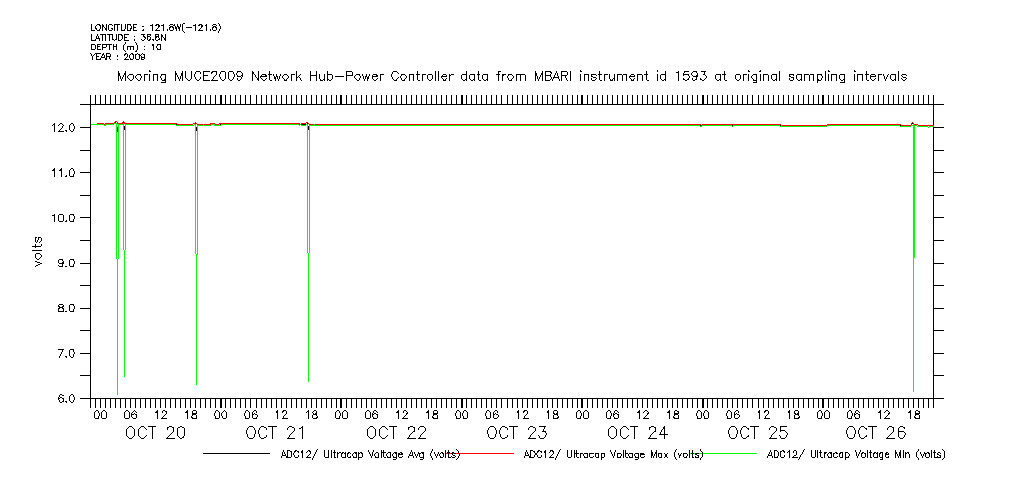The image size is (1009, 504).
Task: Click the chart title mentioning Mooring MUCE2009
Action: tap(512, 76)
